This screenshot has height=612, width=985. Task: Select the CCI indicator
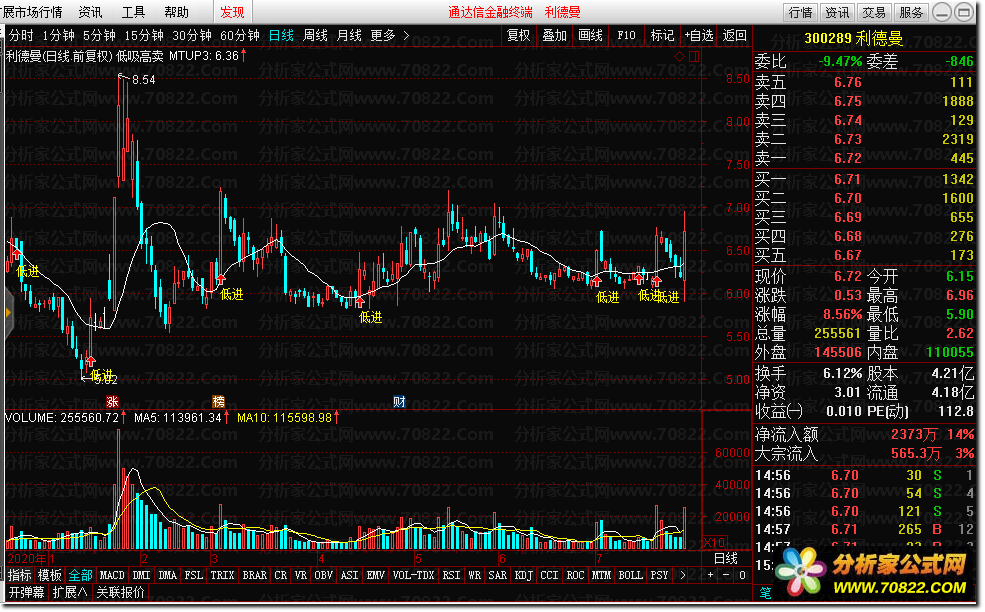tap(549, 575)
